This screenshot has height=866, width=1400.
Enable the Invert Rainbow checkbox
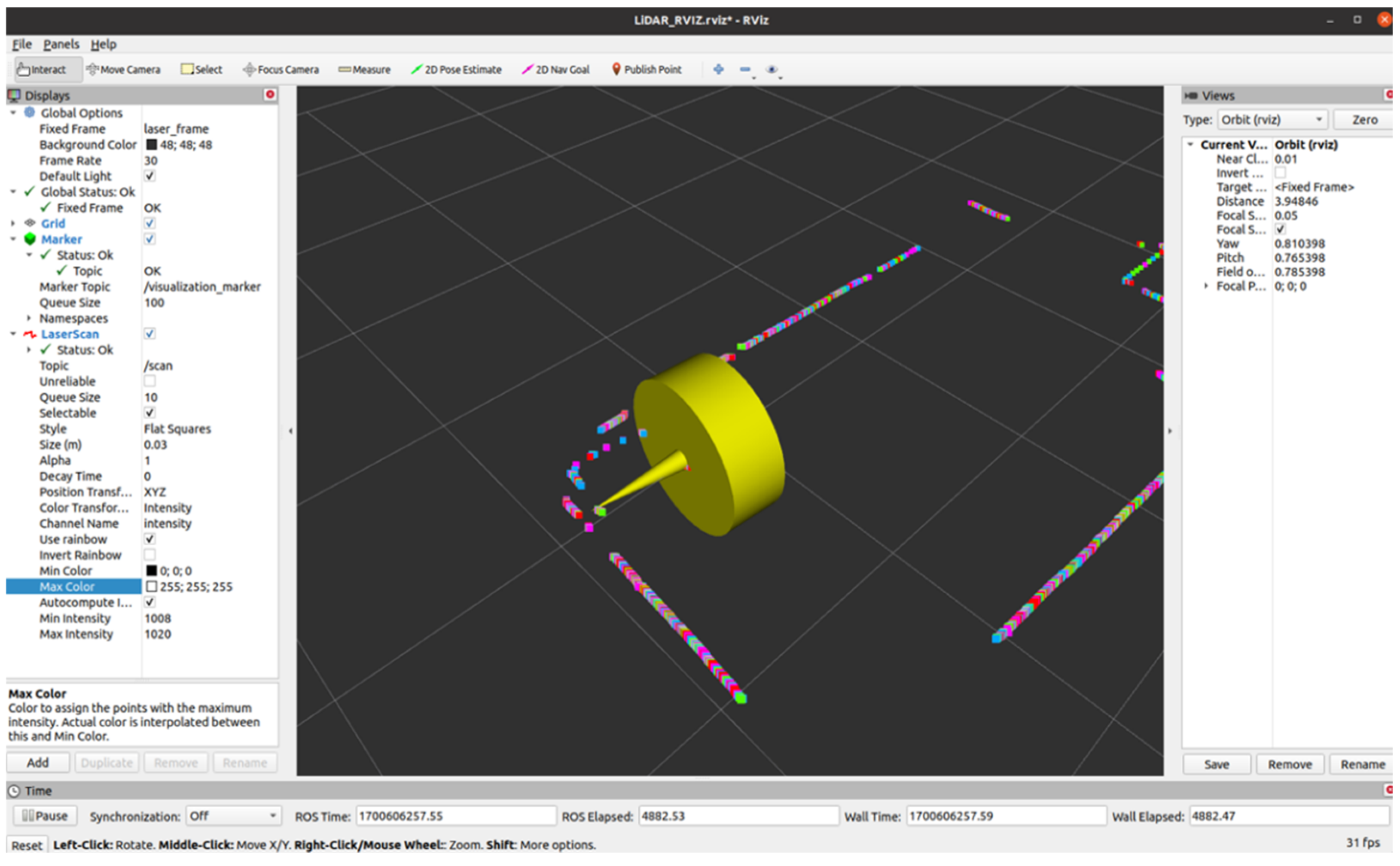click(x=149, y=554)
